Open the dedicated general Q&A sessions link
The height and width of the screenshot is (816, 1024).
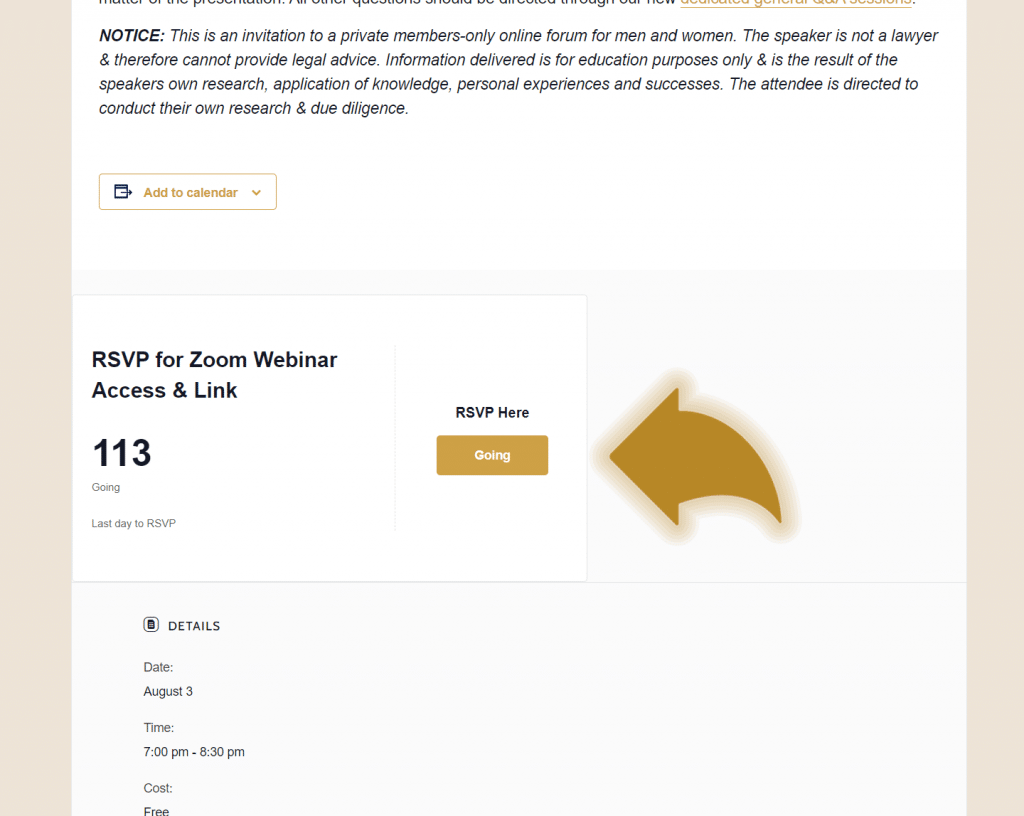tap(795, 3)
